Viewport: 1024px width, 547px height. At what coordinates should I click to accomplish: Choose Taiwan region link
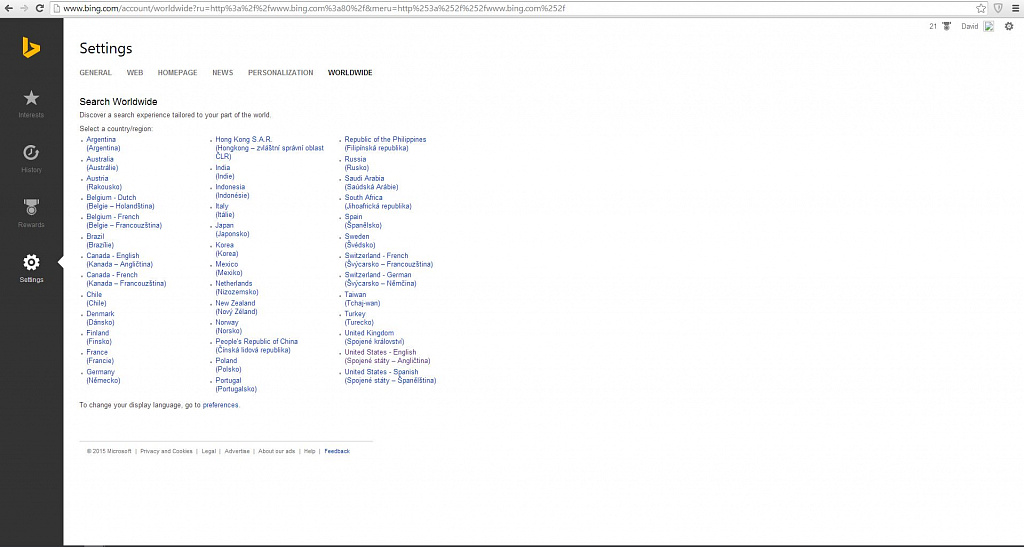pyautogui.click(x=362, y=298)
